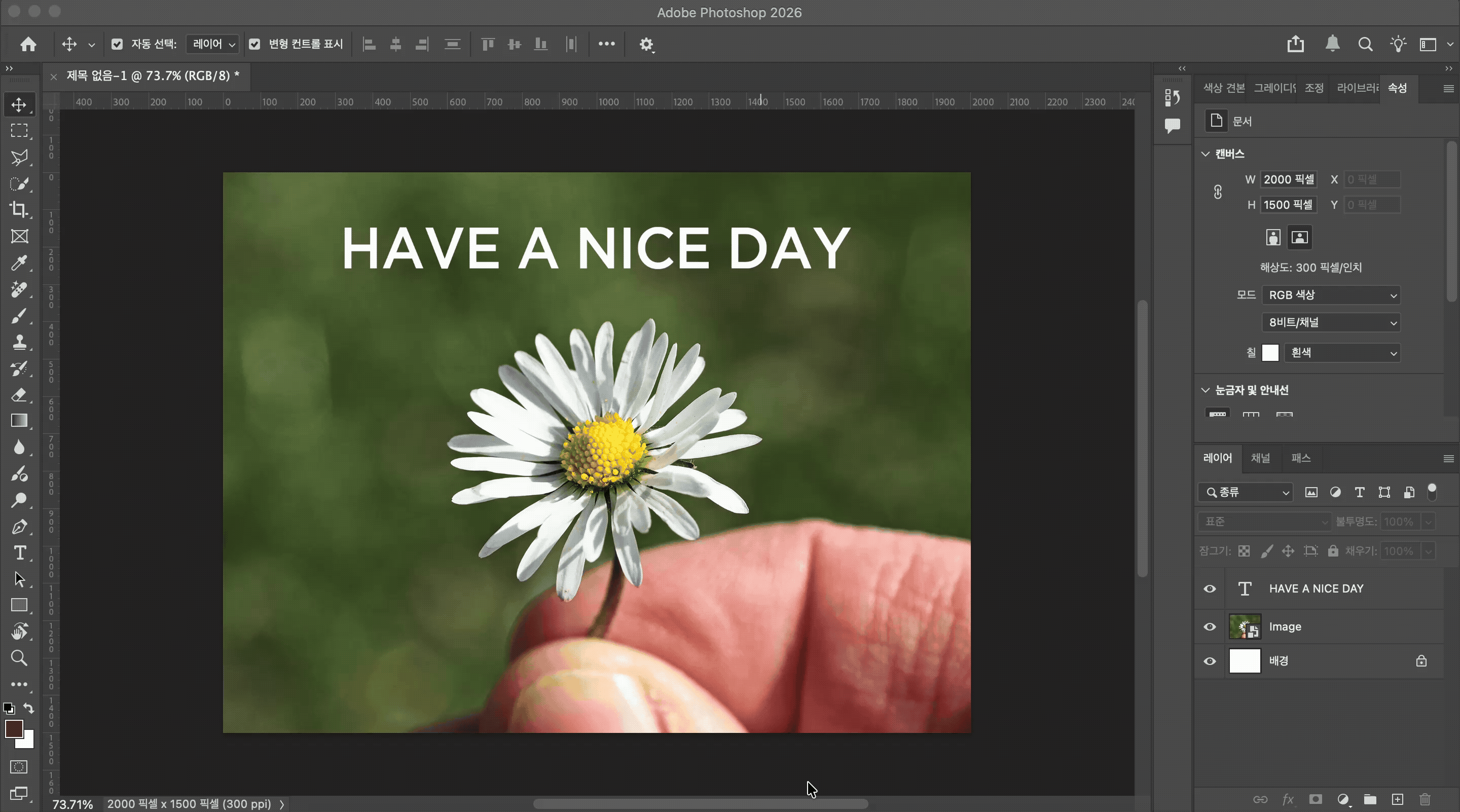Select the Polygonal Lasso tool
Screen dimensions: 1460x812
click(x=19, y=158)
